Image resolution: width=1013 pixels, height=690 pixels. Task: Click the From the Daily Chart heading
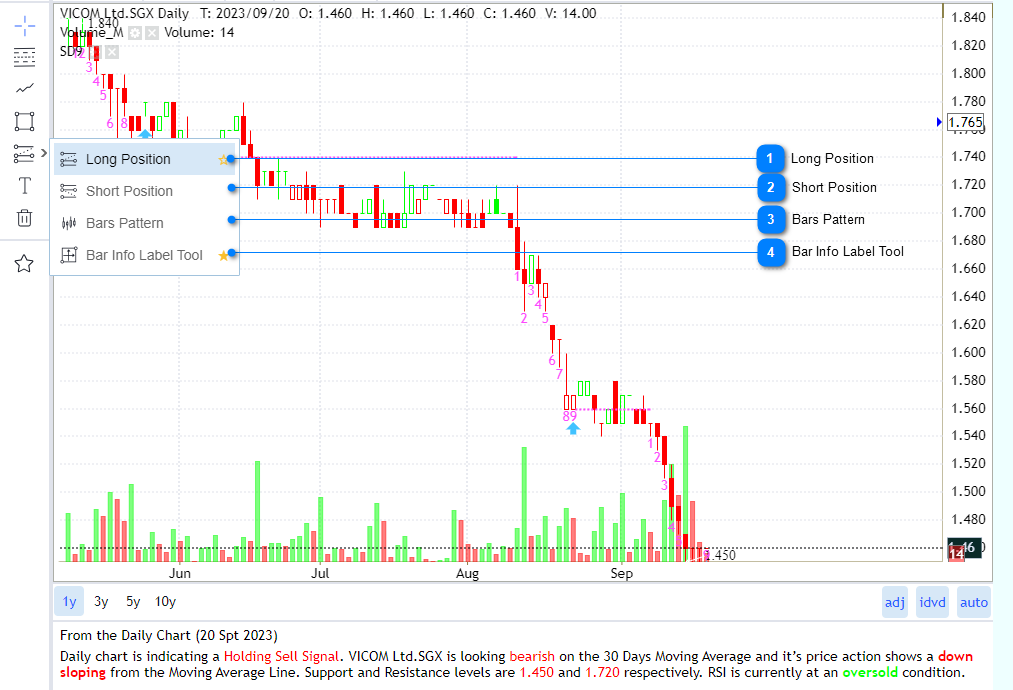[x=169, y=636]
